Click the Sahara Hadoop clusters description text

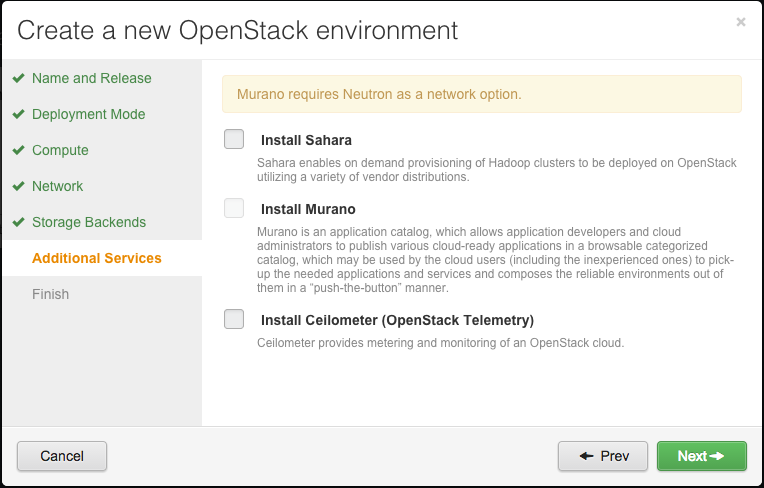[x=497, y=169]
